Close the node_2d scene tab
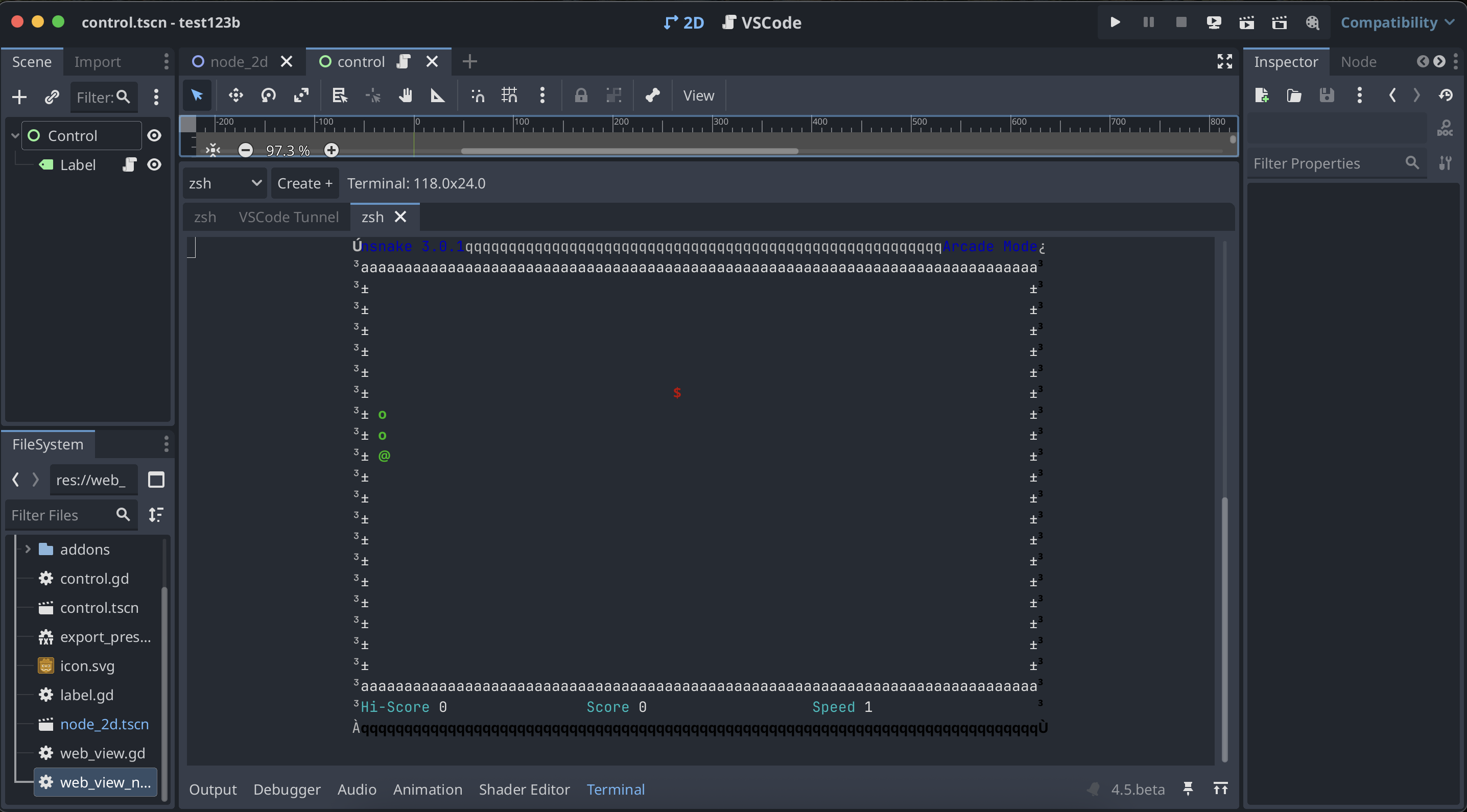 click(x=287, y=61)
